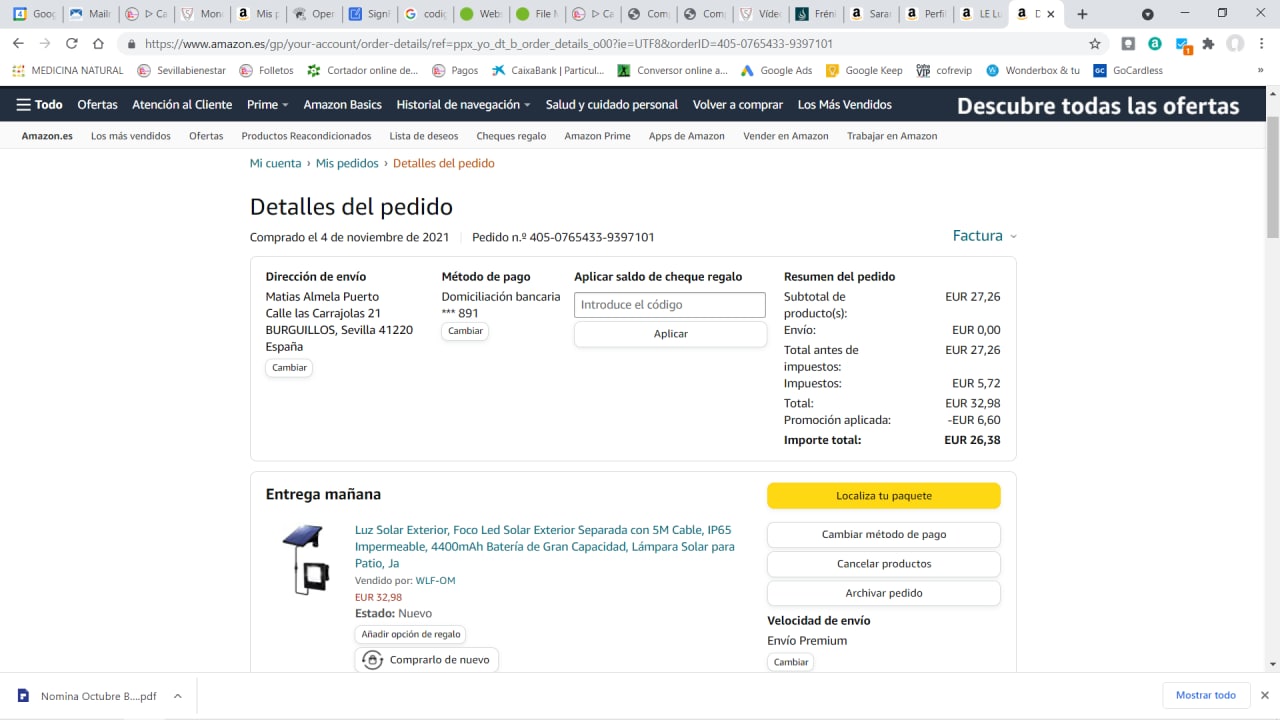Open 'Los Más Vendidos' nav item
Viewport: 1280px width, 720px height.
[844, 105]
